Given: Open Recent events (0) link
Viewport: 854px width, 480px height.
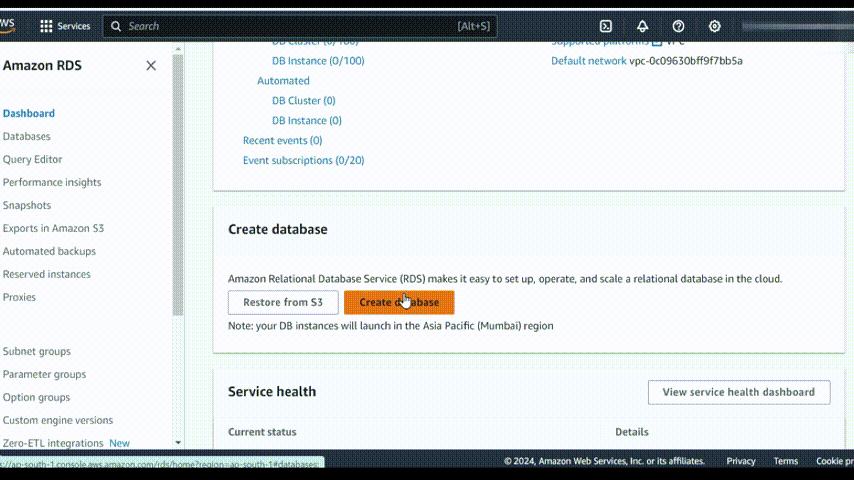Looking at the screenshot, I should 282,141.
